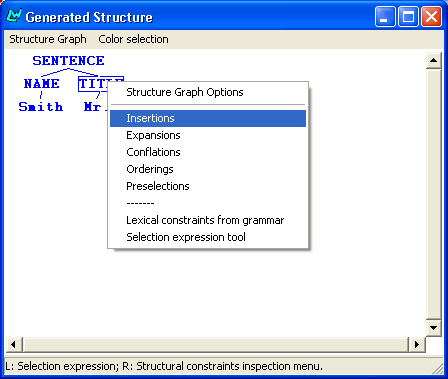Open the Color selection menu
The height and width of the screenshot is (379, 448).
(x=133, y=39)
